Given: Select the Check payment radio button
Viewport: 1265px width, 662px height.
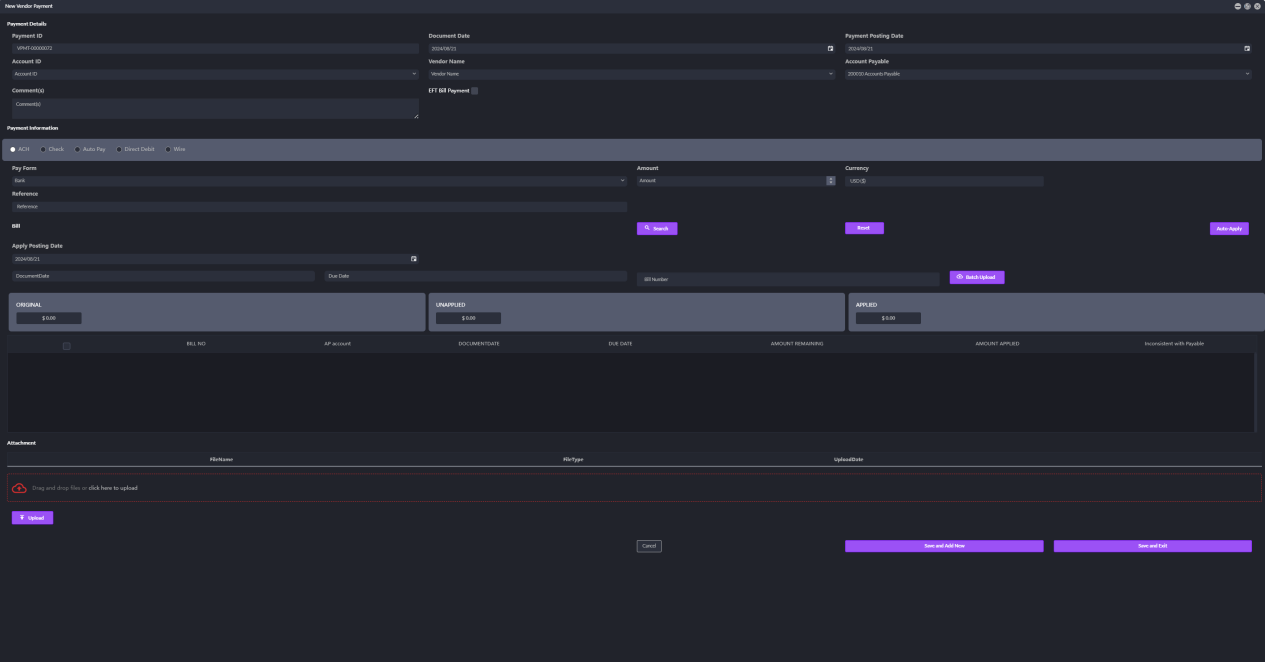Looking at the screenshot, I should [x=44, y=149].
